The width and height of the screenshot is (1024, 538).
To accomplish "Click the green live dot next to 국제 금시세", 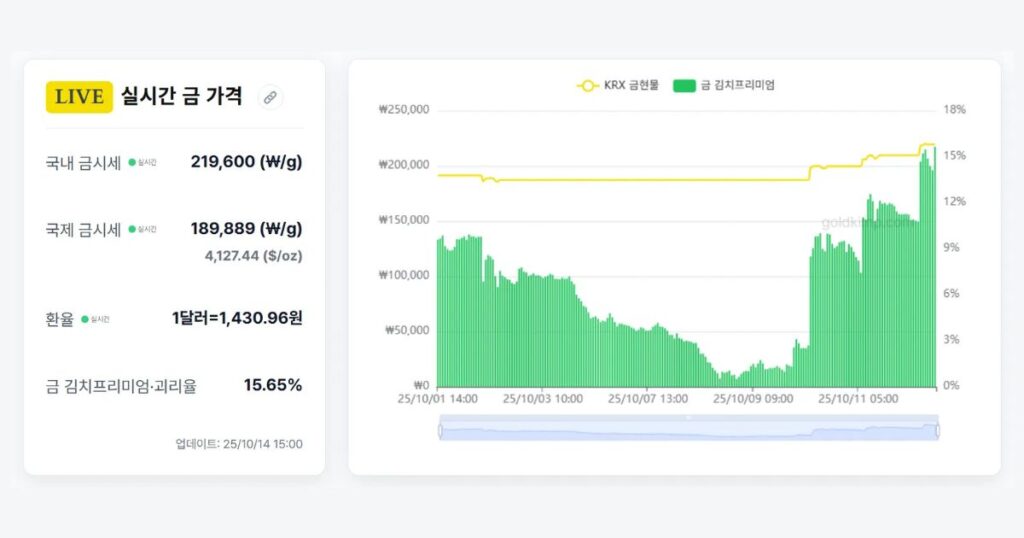I will (x=132, y=230).
